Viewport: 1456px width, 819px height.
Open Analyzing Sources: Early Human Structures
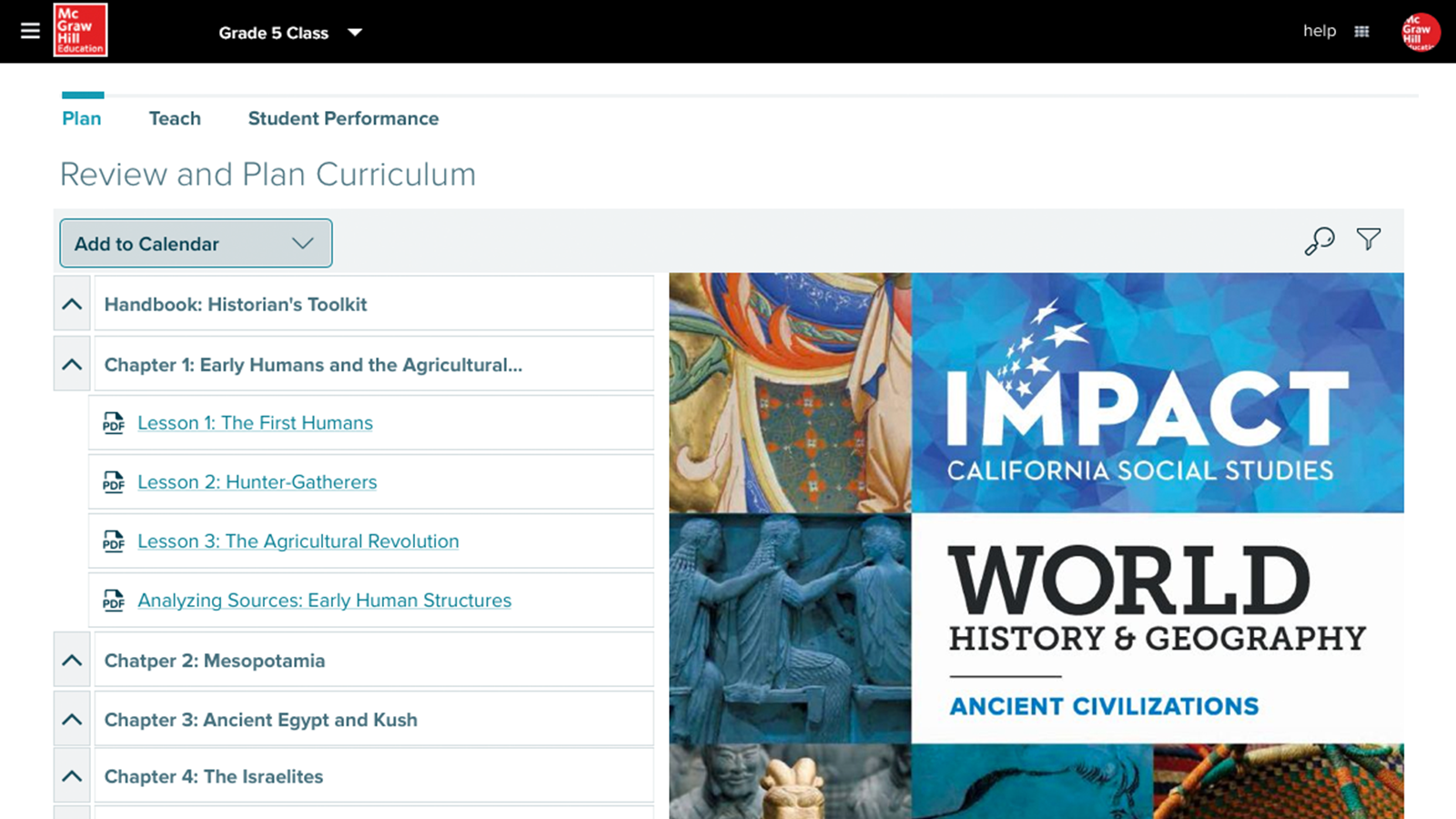point(324,601)
